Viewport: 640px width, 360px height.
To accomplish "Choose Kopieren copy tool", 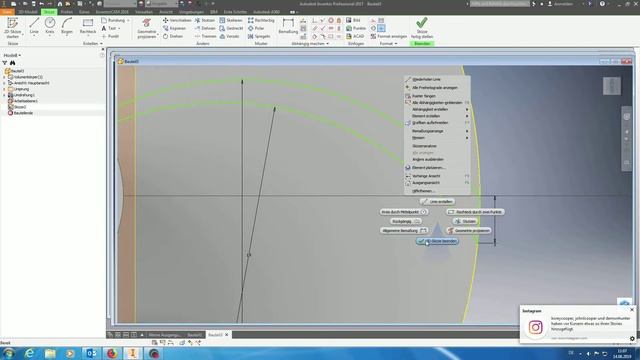I will [x=174, y=28].
